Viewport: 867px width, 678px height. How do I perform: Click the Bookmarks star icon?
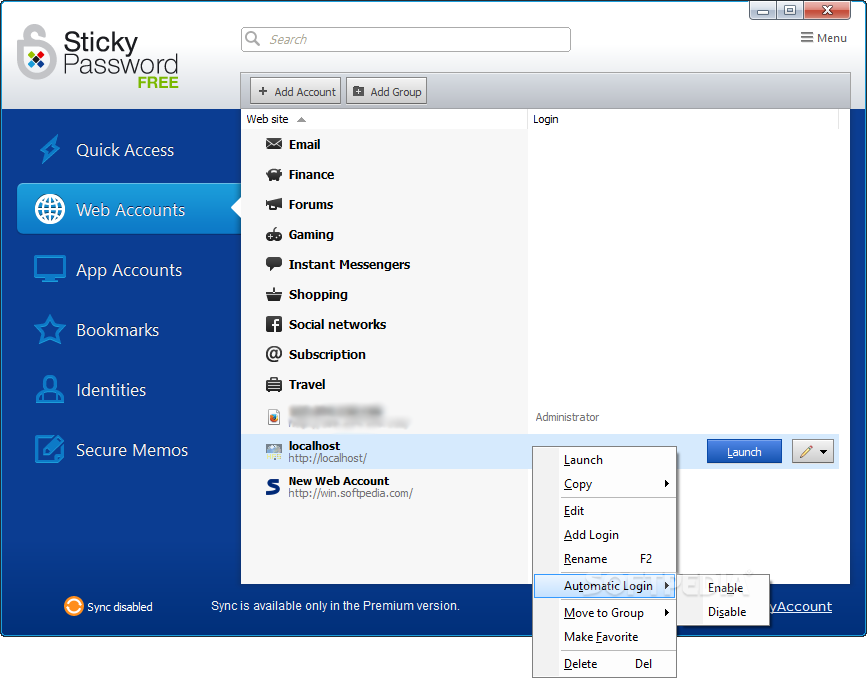click(x=50, y=330)
